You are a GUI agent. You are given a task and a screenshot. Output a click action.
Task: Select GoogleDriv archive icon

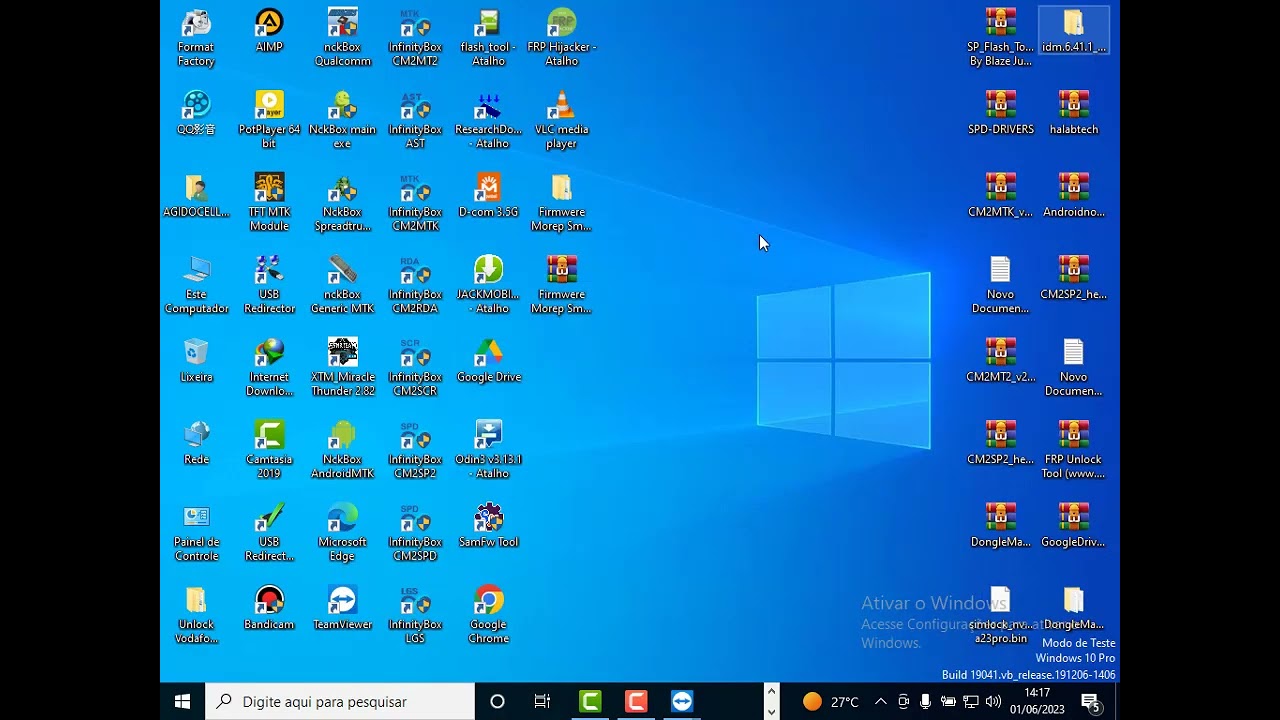1073,526
